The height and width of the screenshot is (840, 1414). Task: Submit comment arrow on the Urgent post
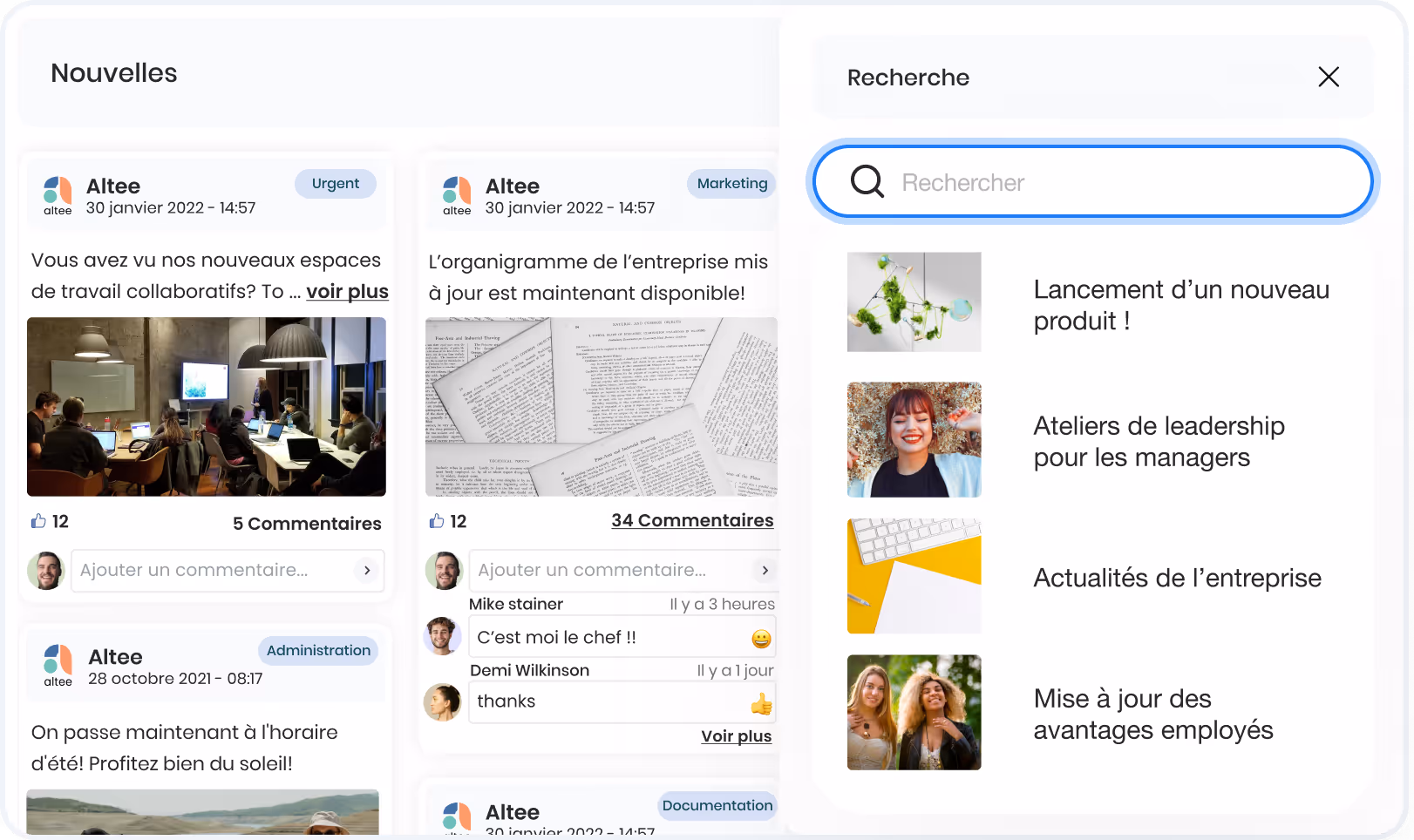[x=367, y=570]
